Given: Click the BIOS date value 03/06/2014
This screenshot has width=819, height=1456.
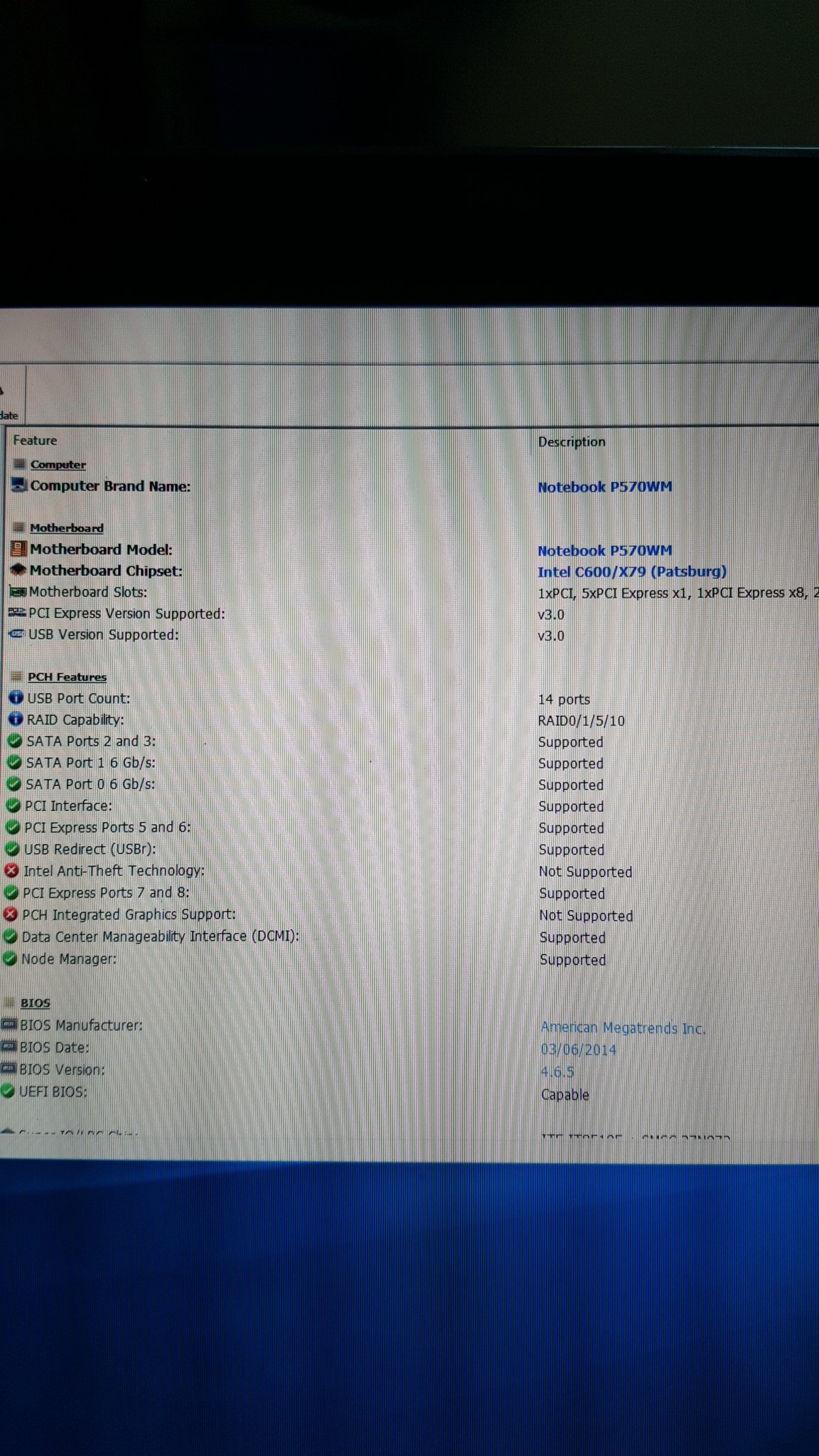Looking at the screenshot, I should (579, 1049).
